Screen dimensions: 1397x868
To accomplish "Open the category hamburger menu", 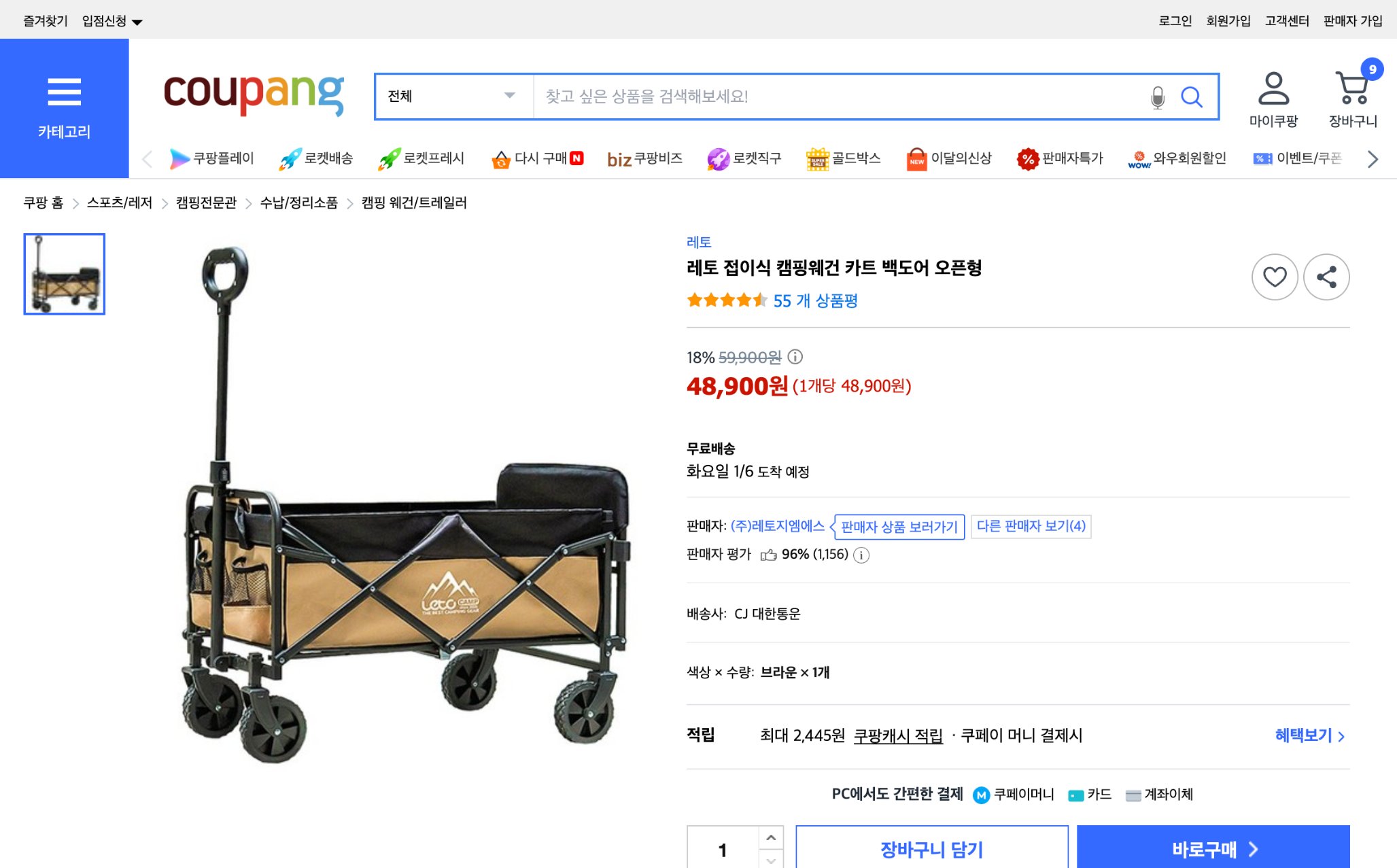I will pos(64,90).
